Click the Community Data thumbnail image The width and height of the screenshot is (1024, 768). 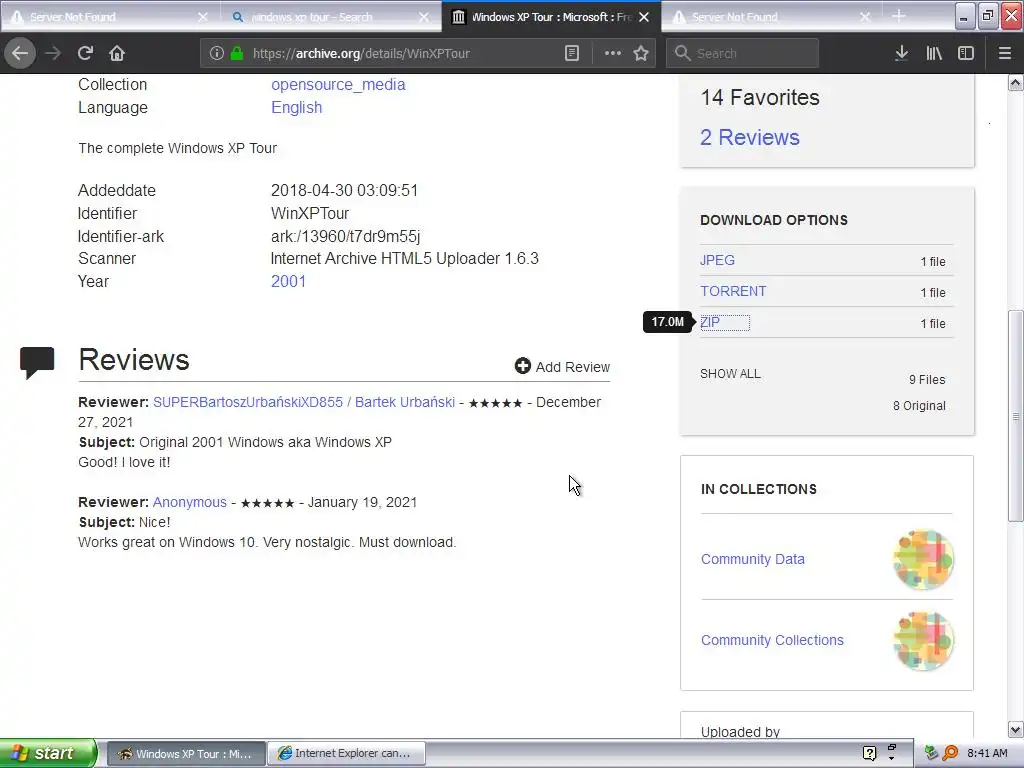tap(923, 559)
